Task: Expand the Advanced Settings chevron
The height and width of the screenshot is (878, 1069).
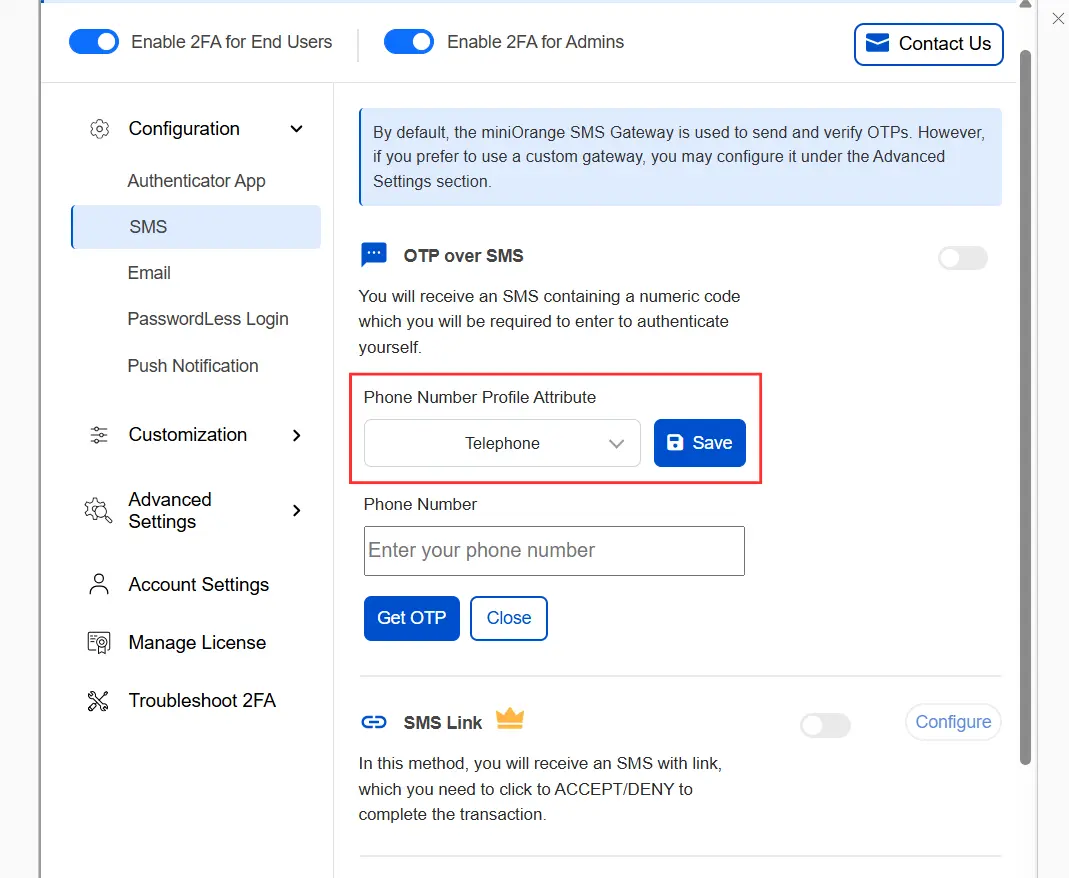Action: [x=297, y=510]
